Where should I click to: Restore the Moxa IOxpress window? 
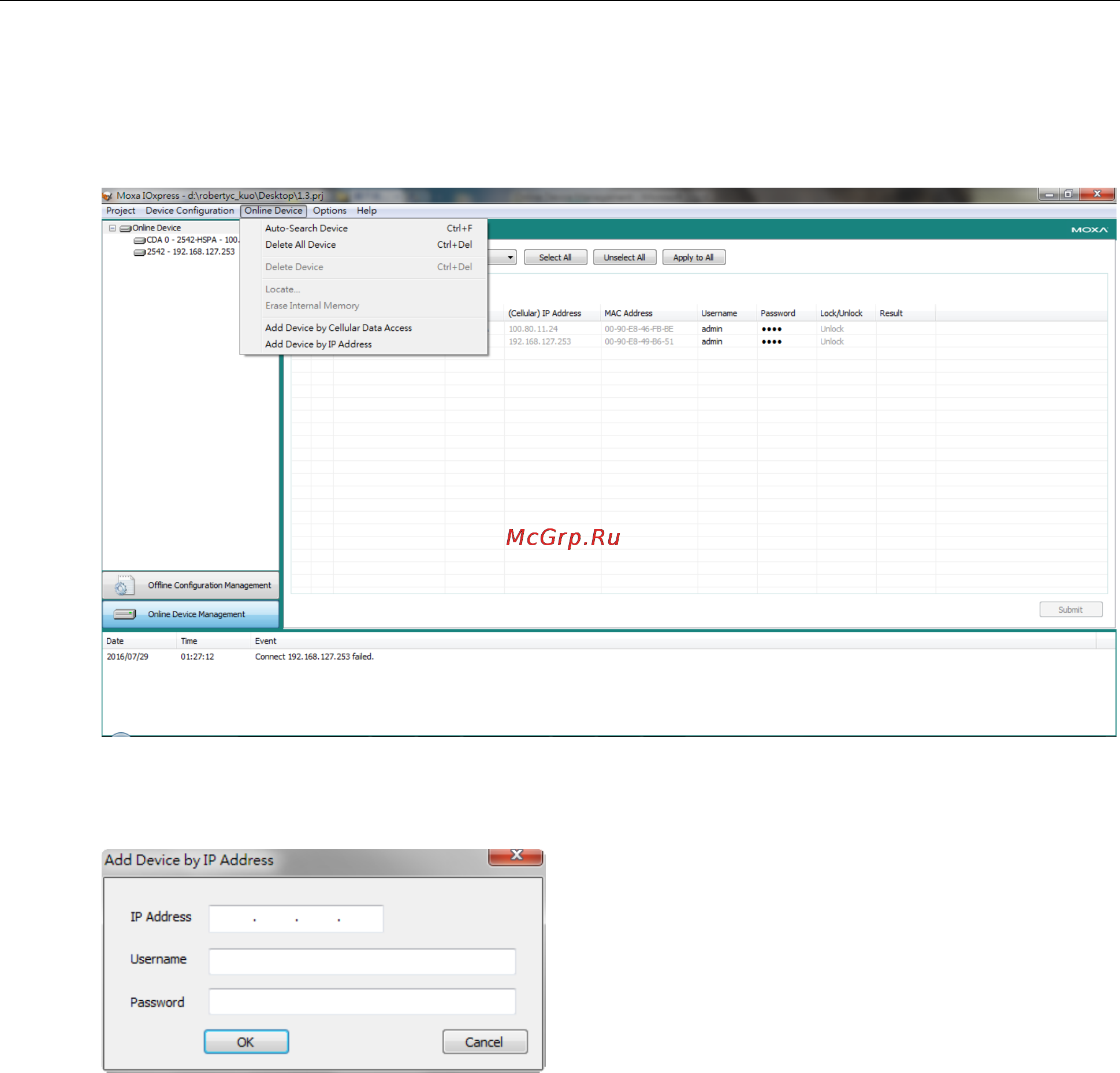(1069, 195)
